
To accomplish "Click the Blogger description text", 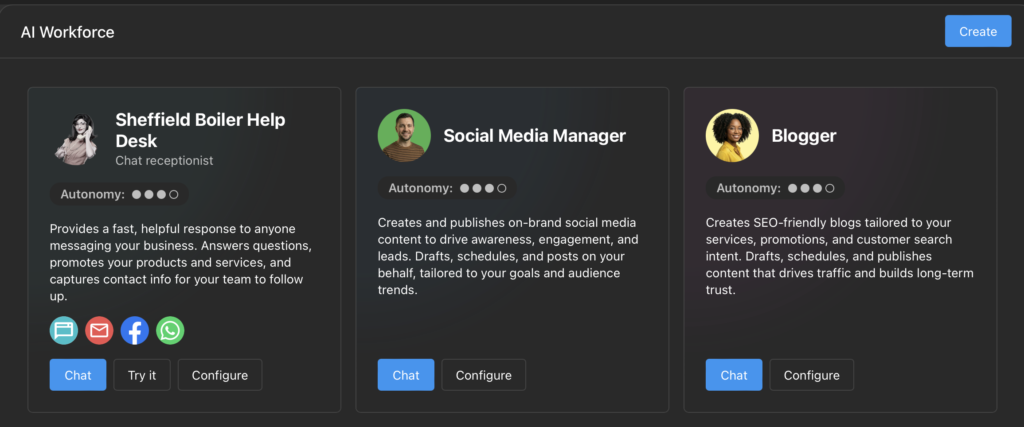I will click(x=839, y=256).
